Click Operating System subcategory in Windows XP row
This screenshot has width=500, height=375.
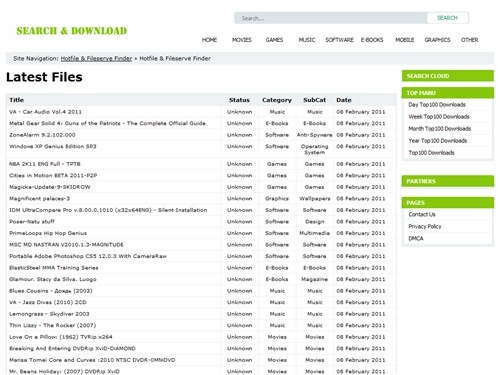(x=314, y=149)
